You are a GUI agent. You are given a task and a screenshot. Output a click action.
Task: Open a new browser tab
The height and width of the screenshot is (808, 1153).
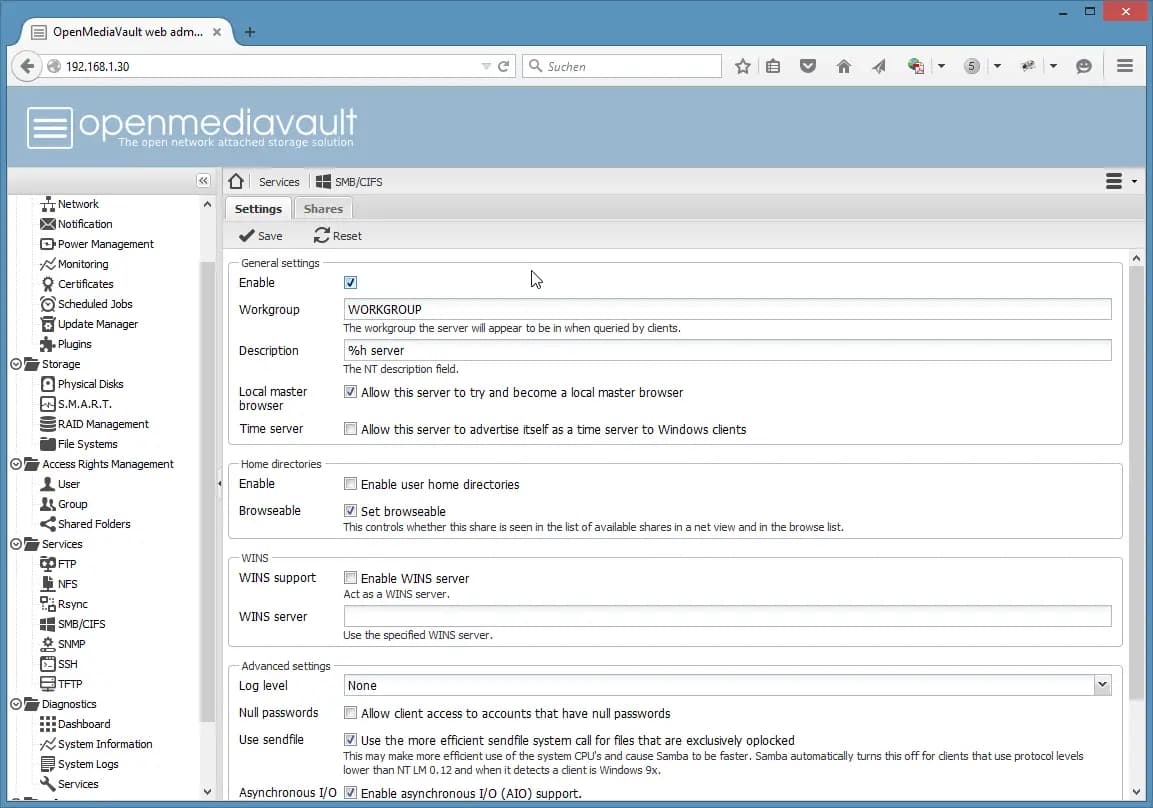pyautogui.click(x=250, y=32)
